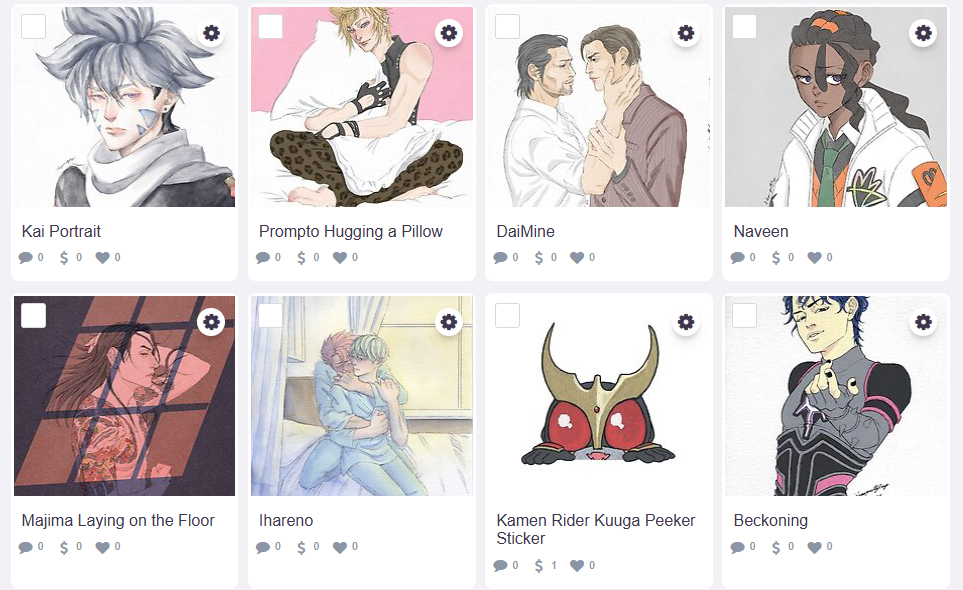This screenshot has height=590, width=963.
Task: Tick the checkbox on Kai Portrait card
Action: [34, 27]
